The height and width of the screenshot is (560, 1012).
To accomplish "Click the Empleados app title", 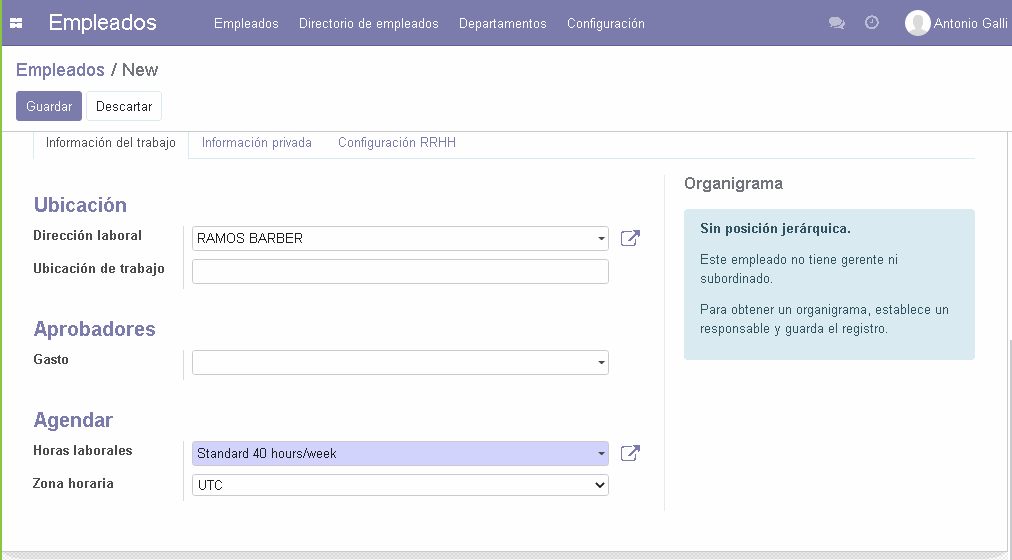I will (x=103, y=23).
